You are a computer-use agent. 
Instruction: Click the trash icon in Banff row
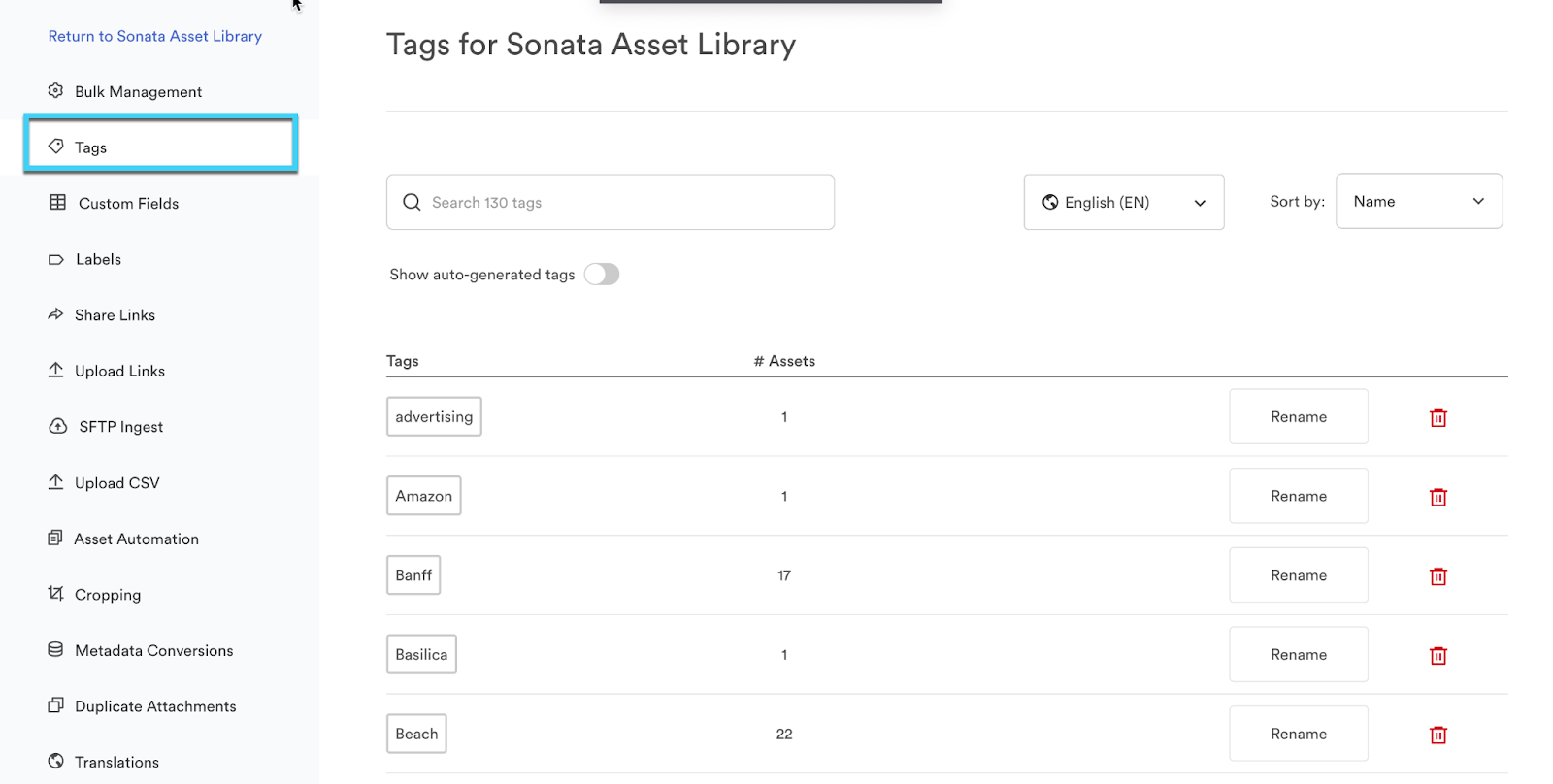tap(1438, 576)
